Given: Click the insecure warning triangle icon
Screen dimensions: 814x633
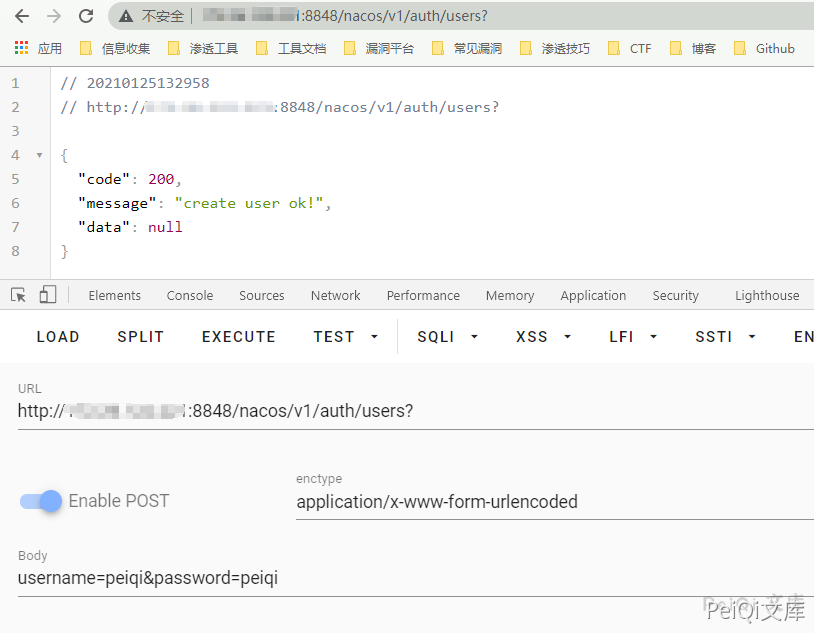Looking at the screenshot, I should click(126, 16).
